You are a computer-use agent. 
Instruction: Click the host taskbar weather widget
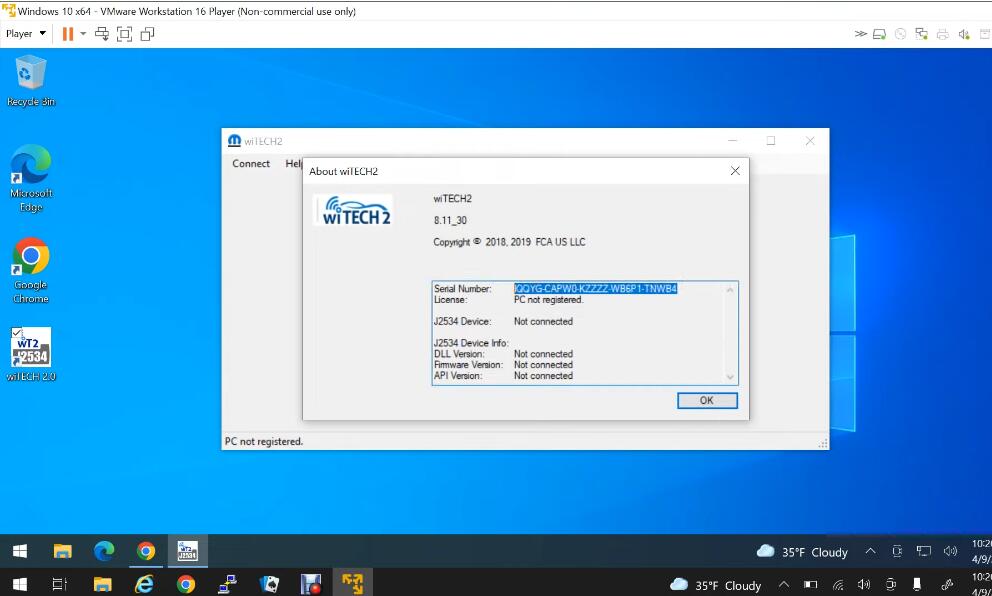[716, 585]
